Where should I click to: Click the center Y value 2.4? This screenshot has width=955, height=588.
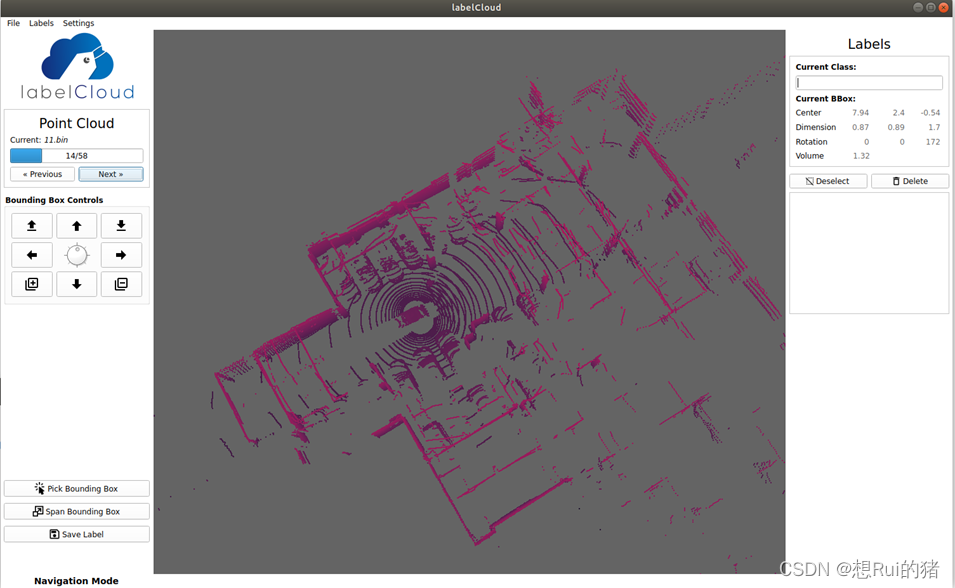click(x=898, y=113)
